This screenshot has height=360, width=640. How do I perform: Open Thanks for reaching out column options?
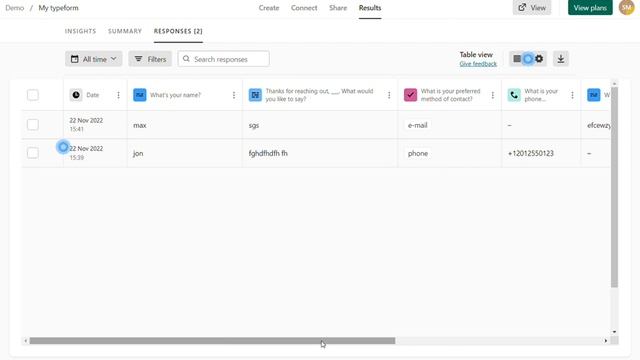pos(389,95)
